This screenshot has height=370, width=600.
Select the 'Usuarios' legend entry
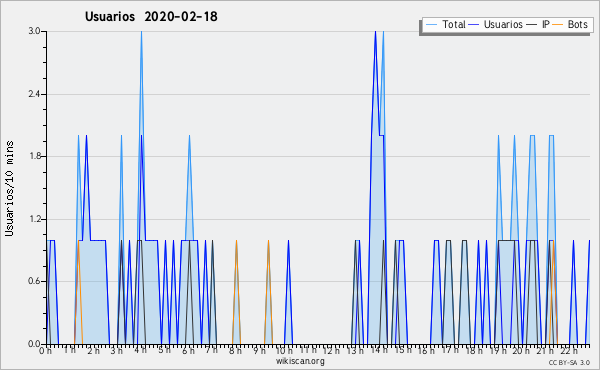496,24
